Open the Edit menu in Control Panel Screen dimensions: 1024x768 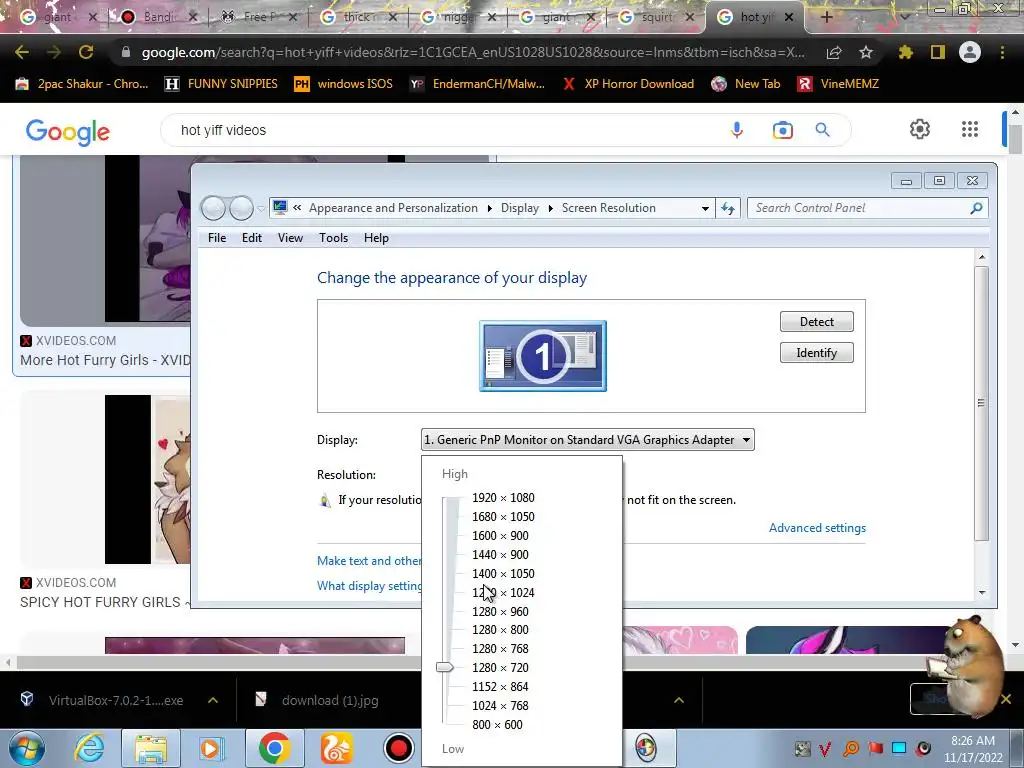pos(251,238)
